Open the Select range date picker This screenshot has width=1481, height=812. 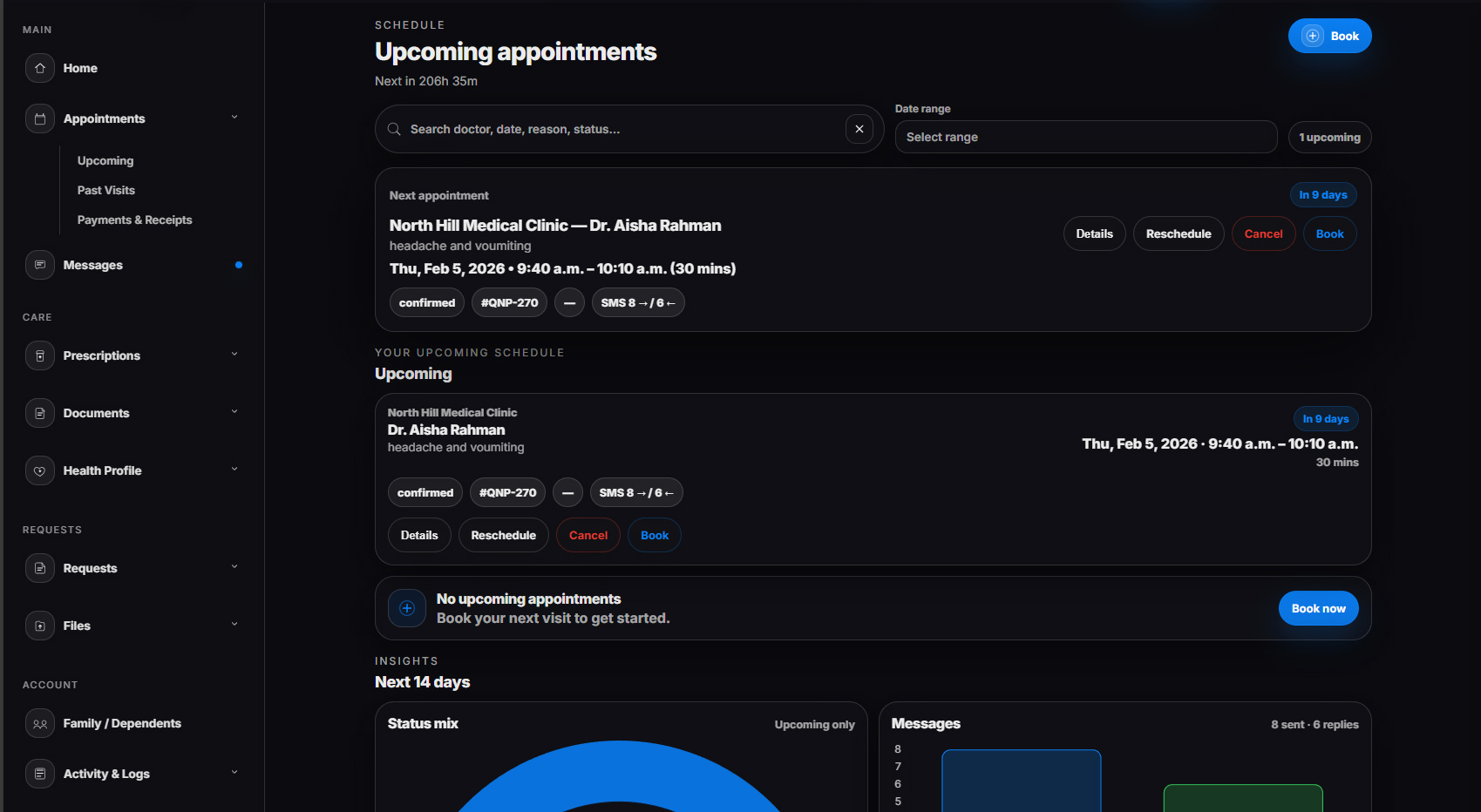tap(1085, 137)
